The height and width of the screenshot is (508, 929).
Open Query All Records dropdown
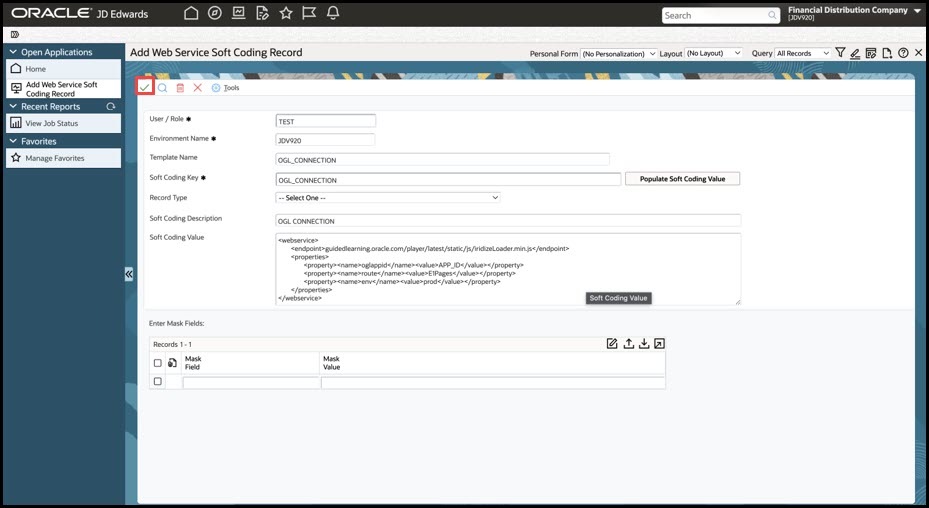803,53
